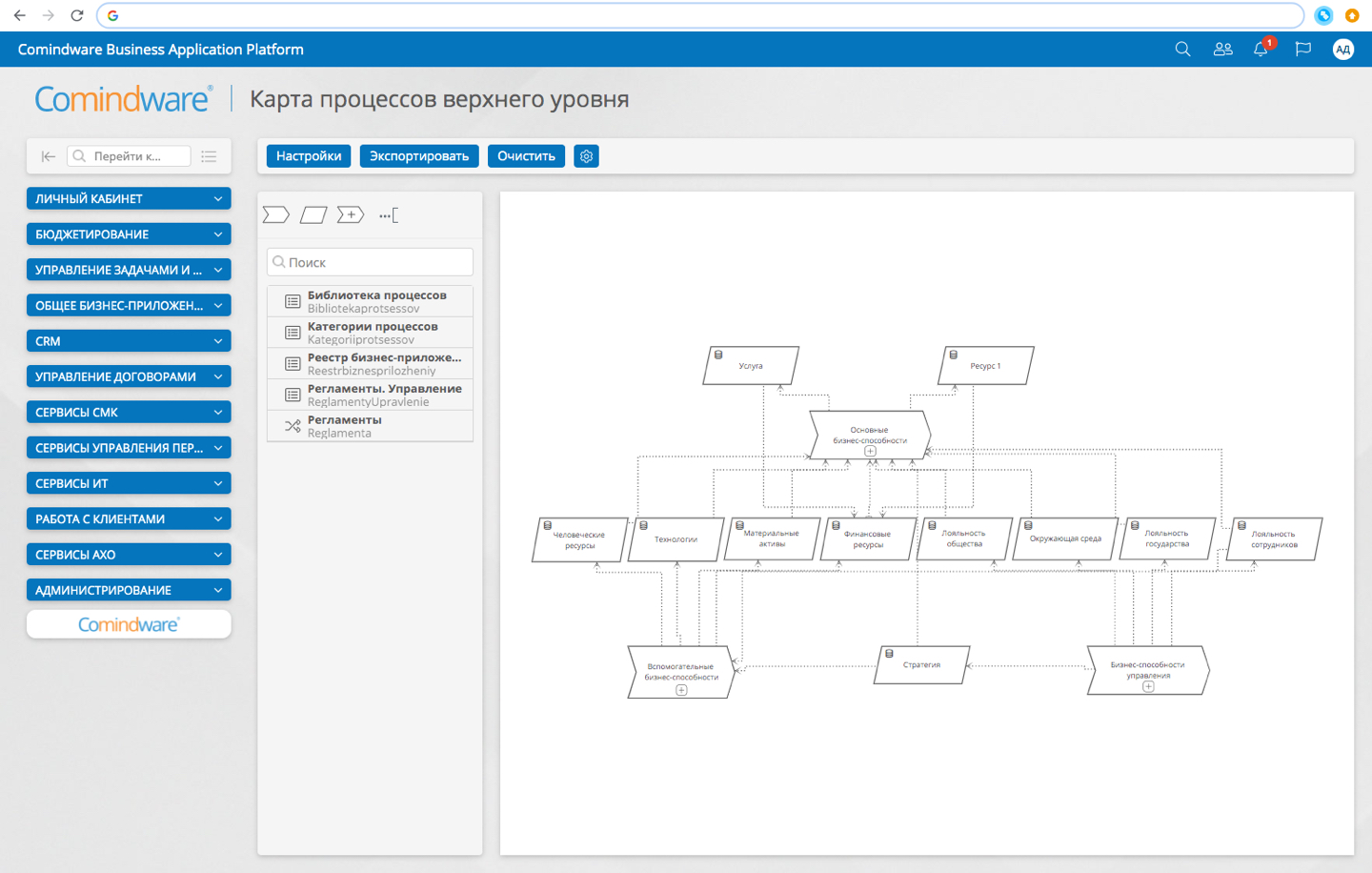The image size is (1372, 873).
Task: Open the search icon in header
Action: [1182, 50]
